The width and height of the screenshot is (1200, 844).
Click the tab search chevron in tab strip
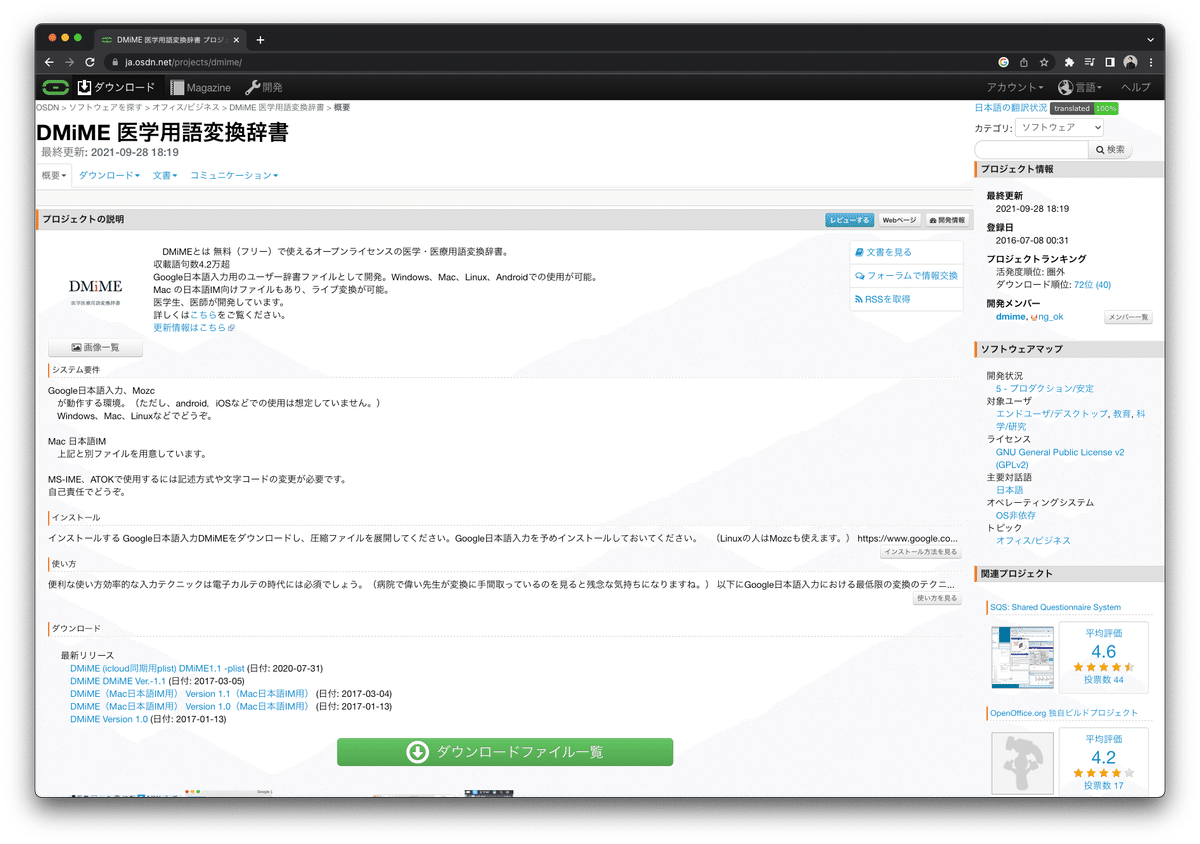[x=1149, y=40]
